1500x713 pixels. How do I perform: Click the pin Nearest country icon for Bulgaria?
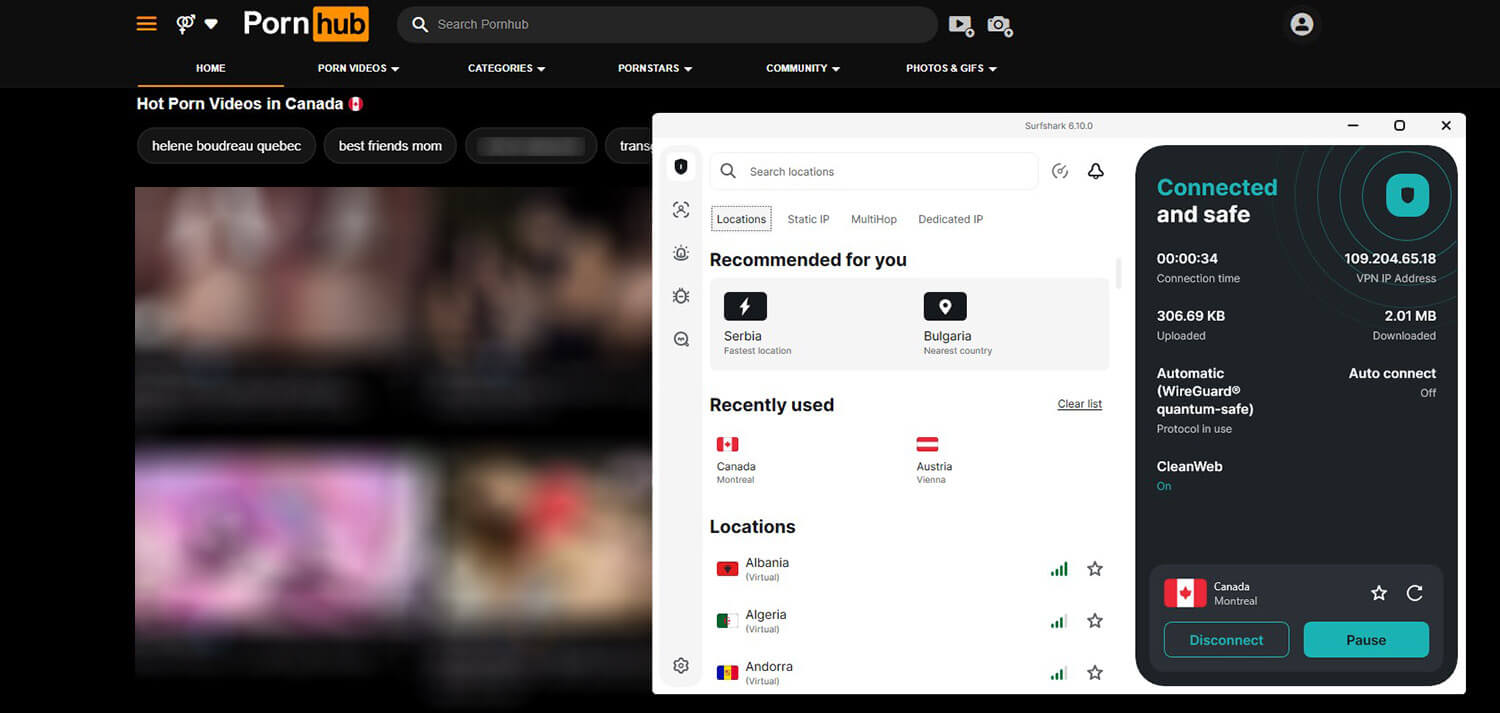click(x=945, y=306)
